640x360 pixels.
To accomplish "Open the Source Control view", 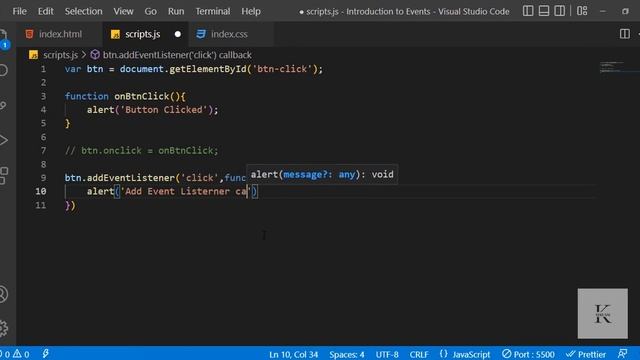I will (x=4, y=105).
